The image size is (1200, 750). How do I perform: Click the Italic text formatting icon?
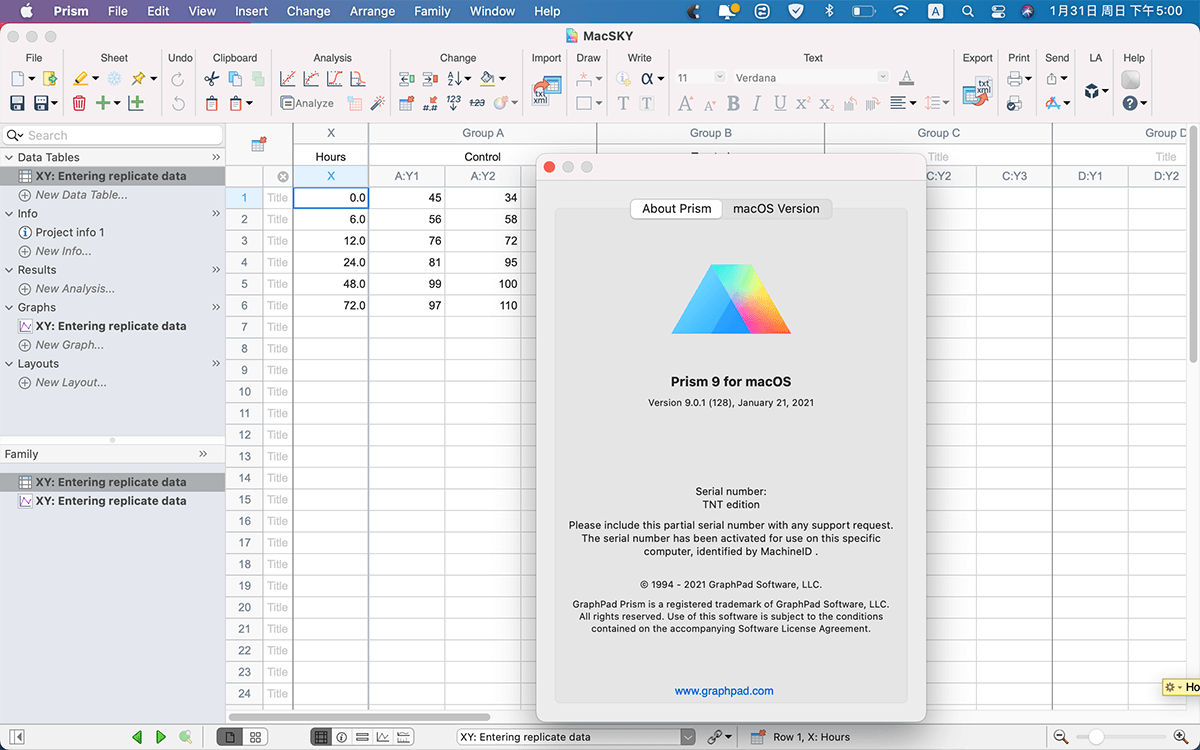756,103
